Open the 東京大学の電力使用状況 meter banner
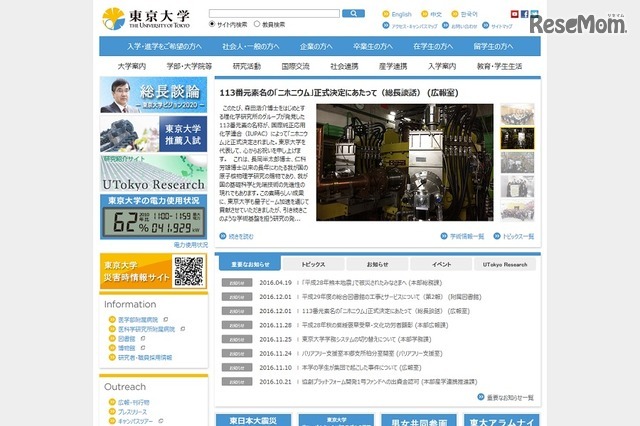The image size is (640, 426). pos(153,217)
